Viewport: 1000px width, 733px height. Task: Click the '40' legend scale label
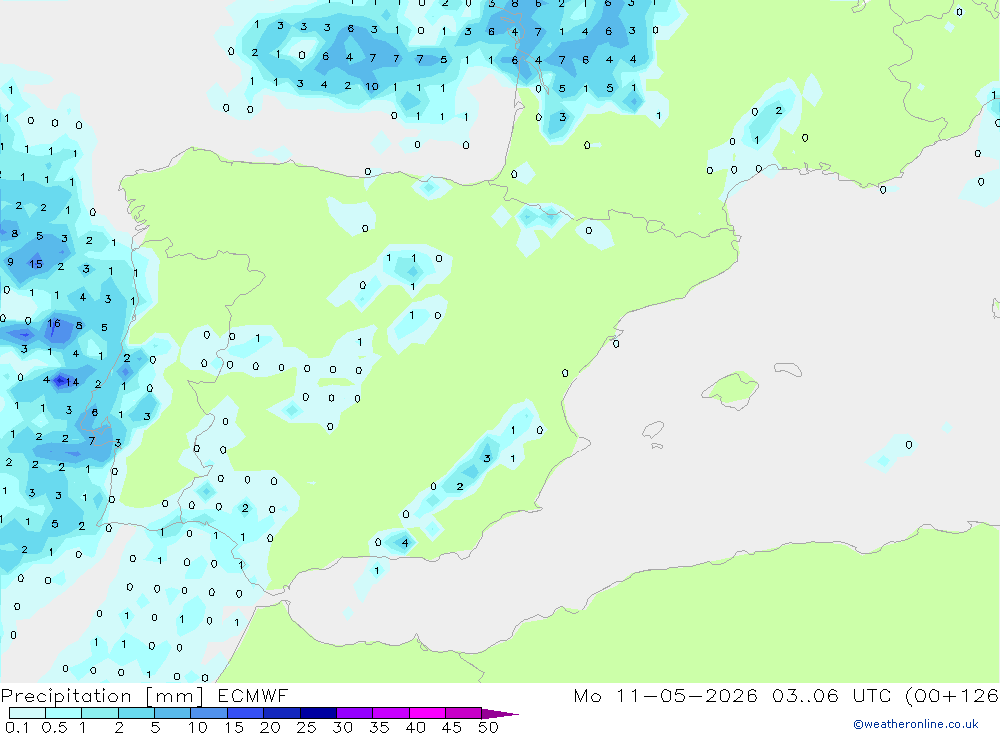tap(415, 727)
